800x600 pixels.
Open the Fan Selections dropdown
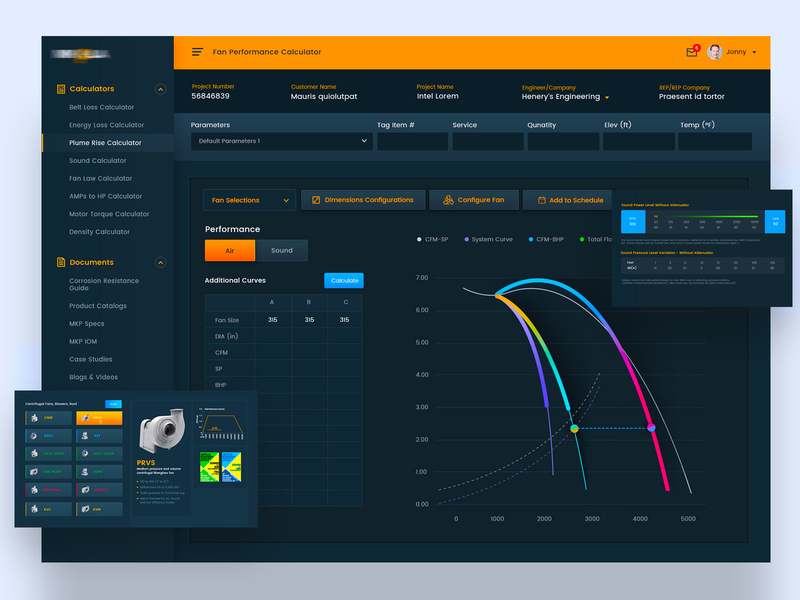pyautogui.click(x=248, y=199)
